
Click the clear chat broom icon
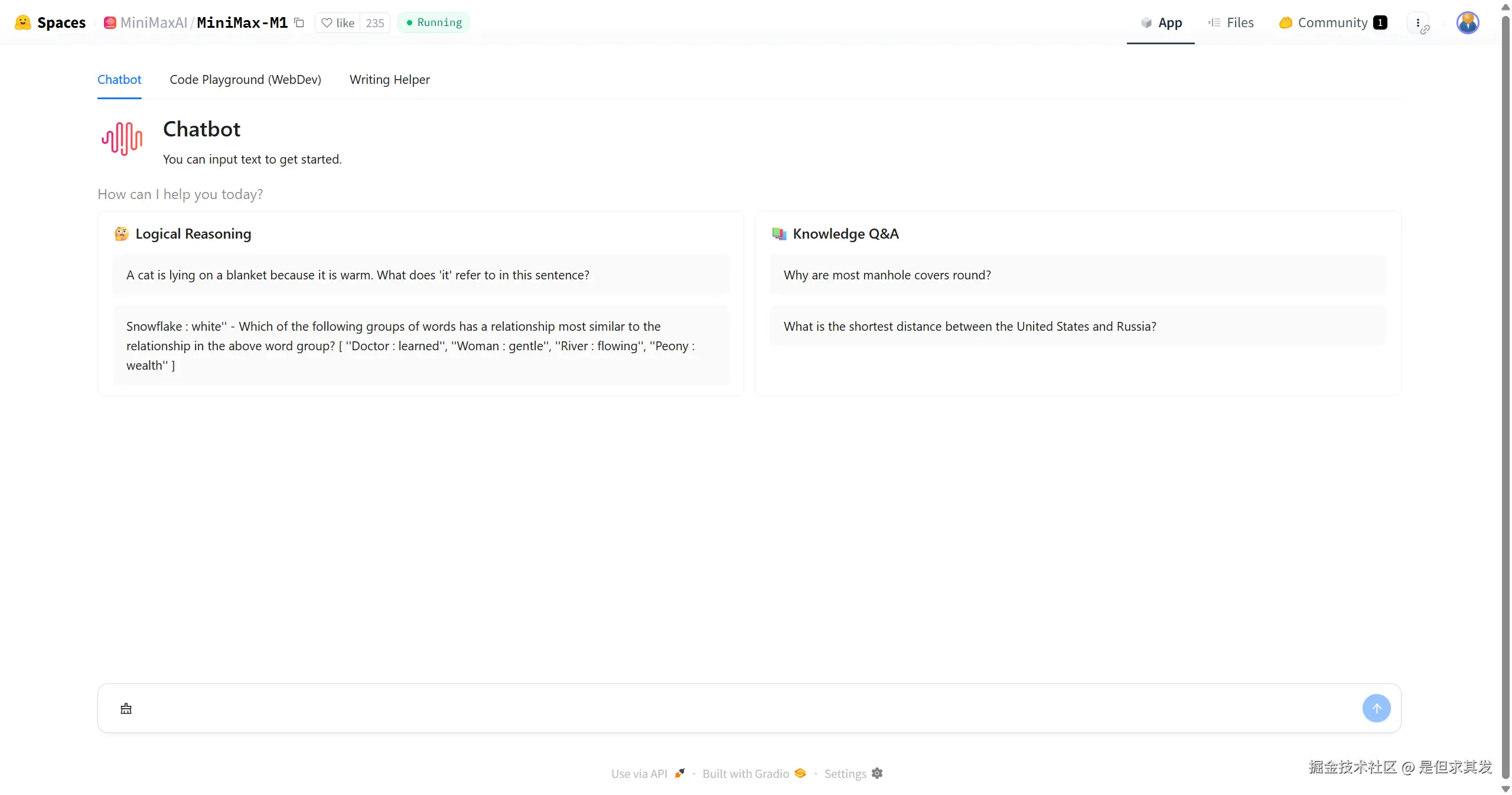click(126, 708)
